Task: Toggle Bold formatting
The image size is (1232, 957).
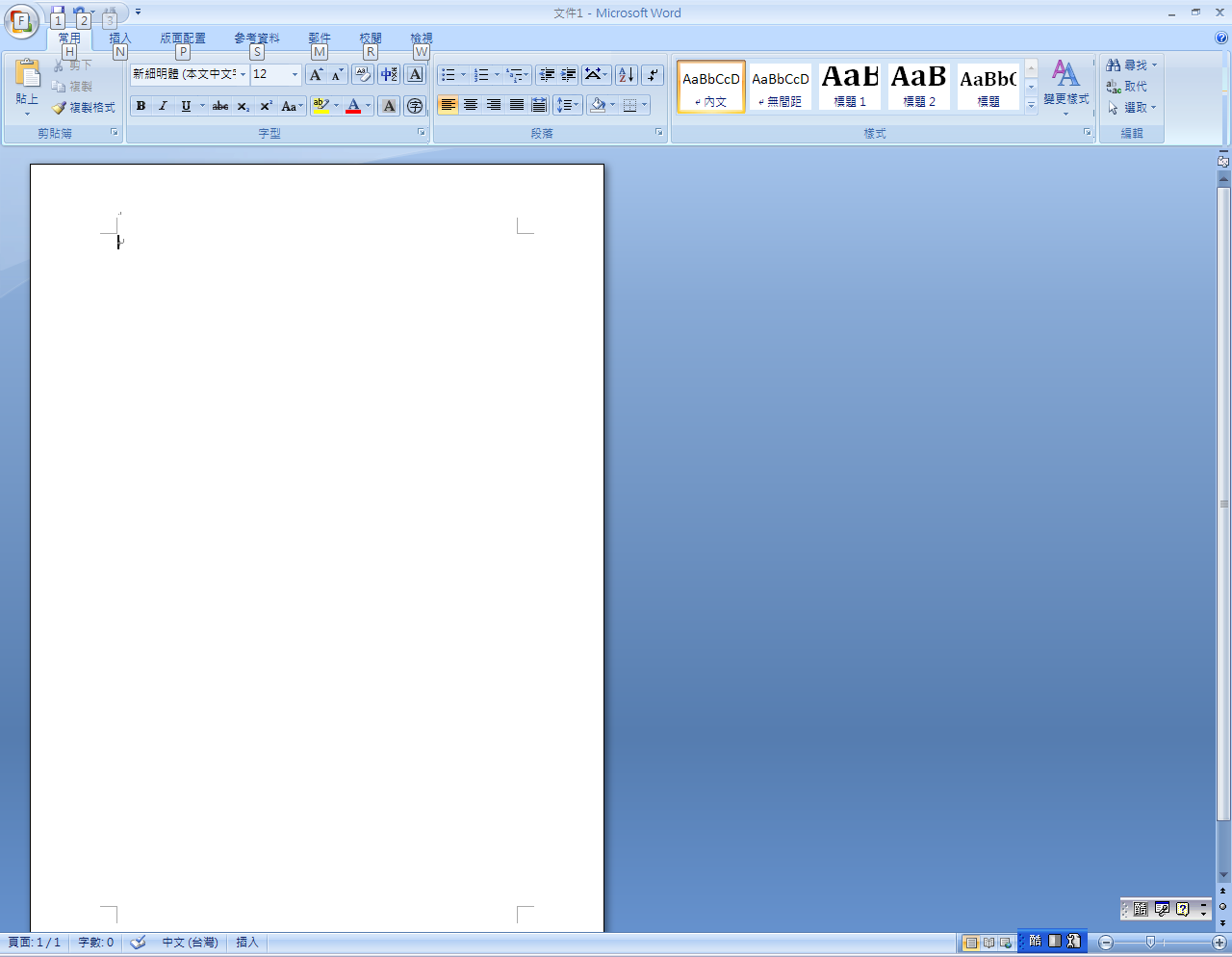Action: coord(141,106)
